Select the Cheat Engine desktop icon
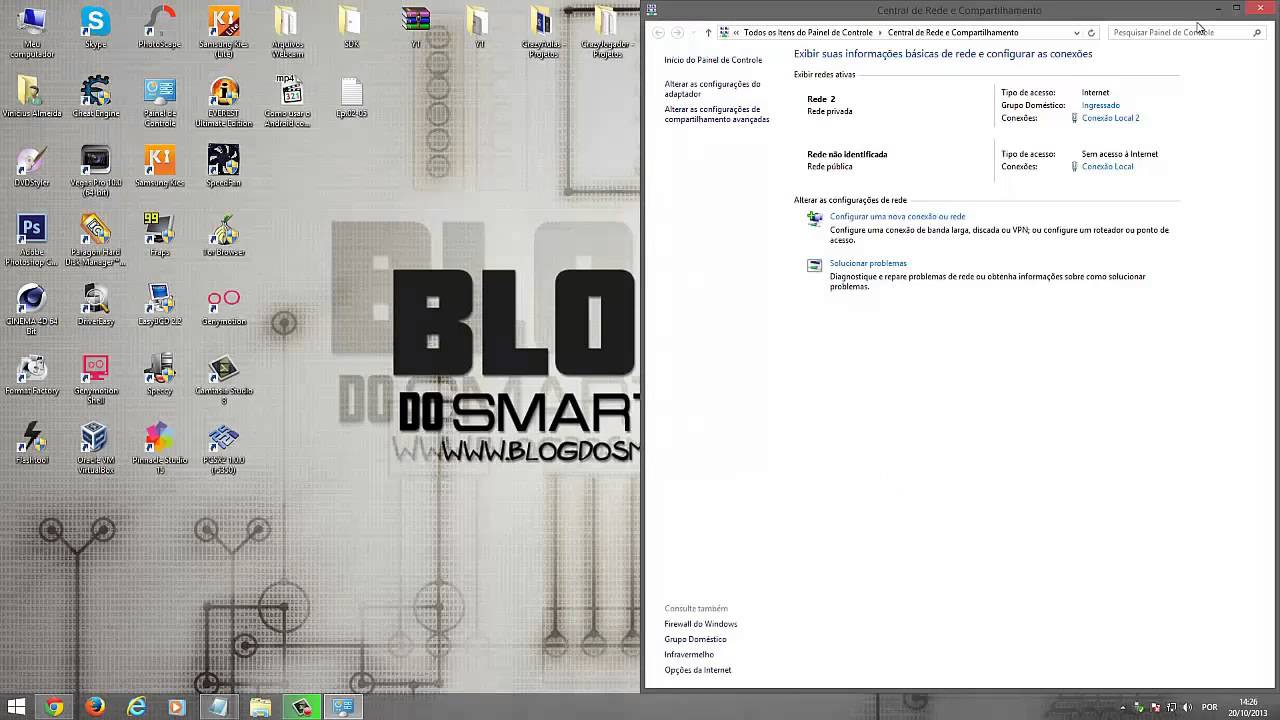The height and width of the screenshot is (720, 1280). [95, 97]
